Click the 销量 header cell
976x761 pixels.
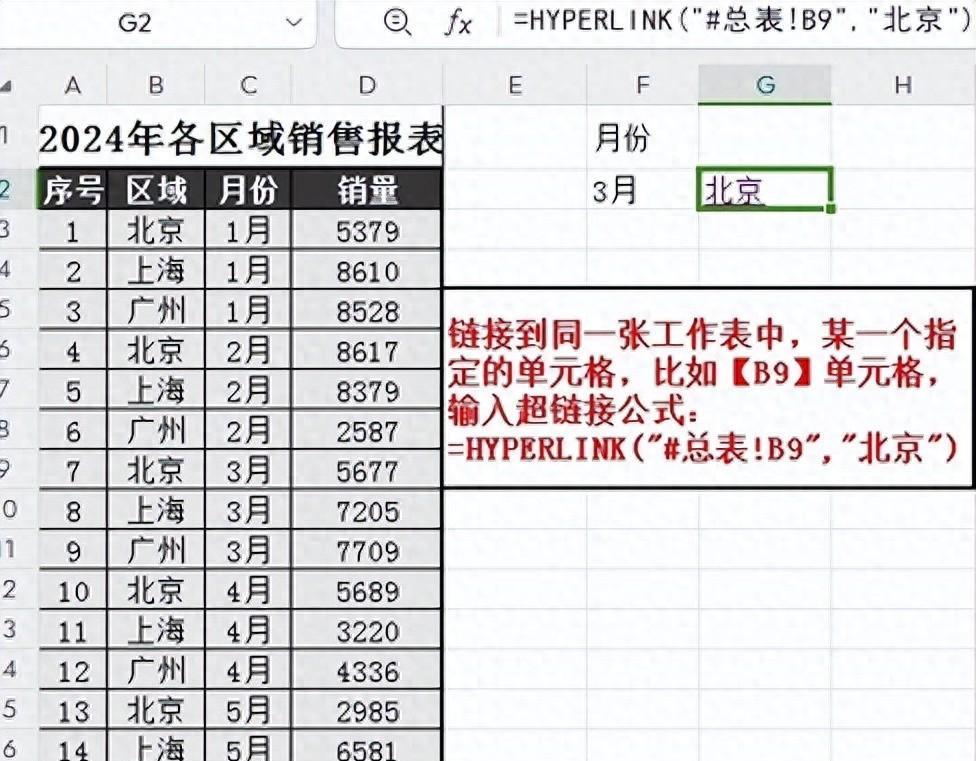pyautogui.click(x=367, y=190)
